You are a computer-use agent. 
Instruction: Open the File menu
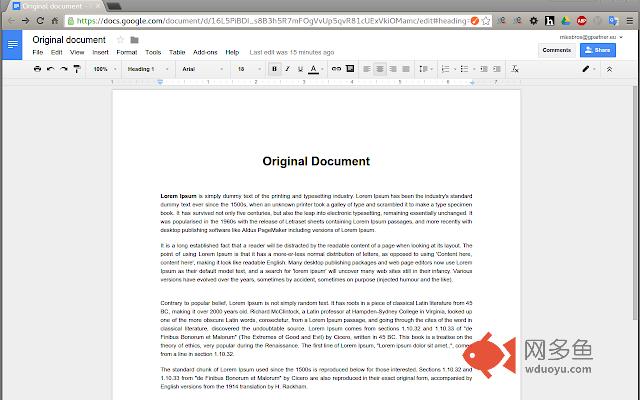pos(38,52)
